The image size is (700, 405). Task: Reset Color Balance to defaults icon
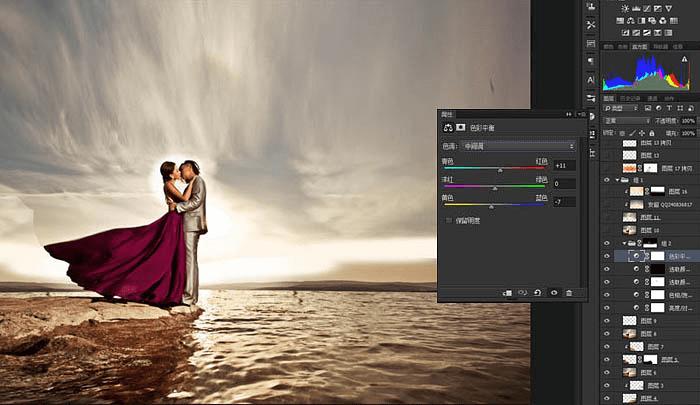tap(538, 293)
